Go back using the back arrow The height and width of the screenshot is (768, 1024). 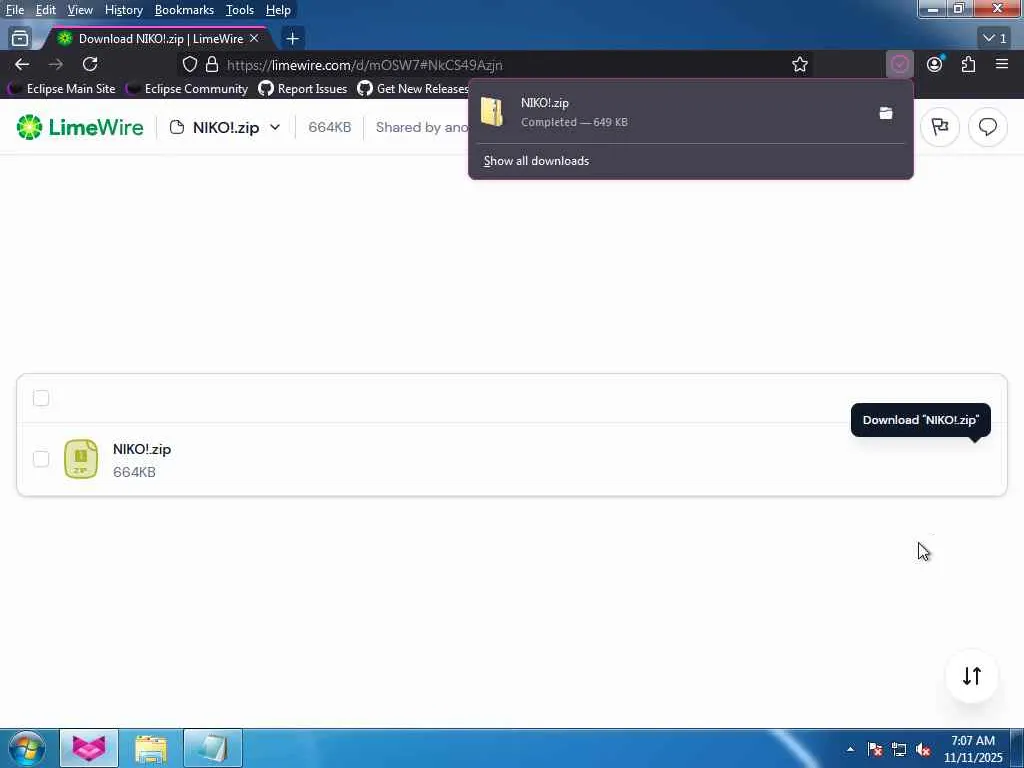[x=22, y=64]
